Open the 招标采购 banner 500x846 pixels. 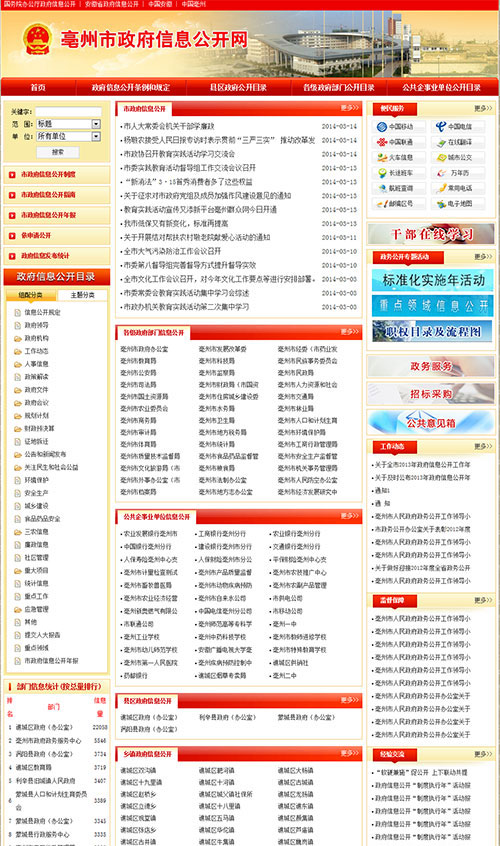[x=431, y=394]
